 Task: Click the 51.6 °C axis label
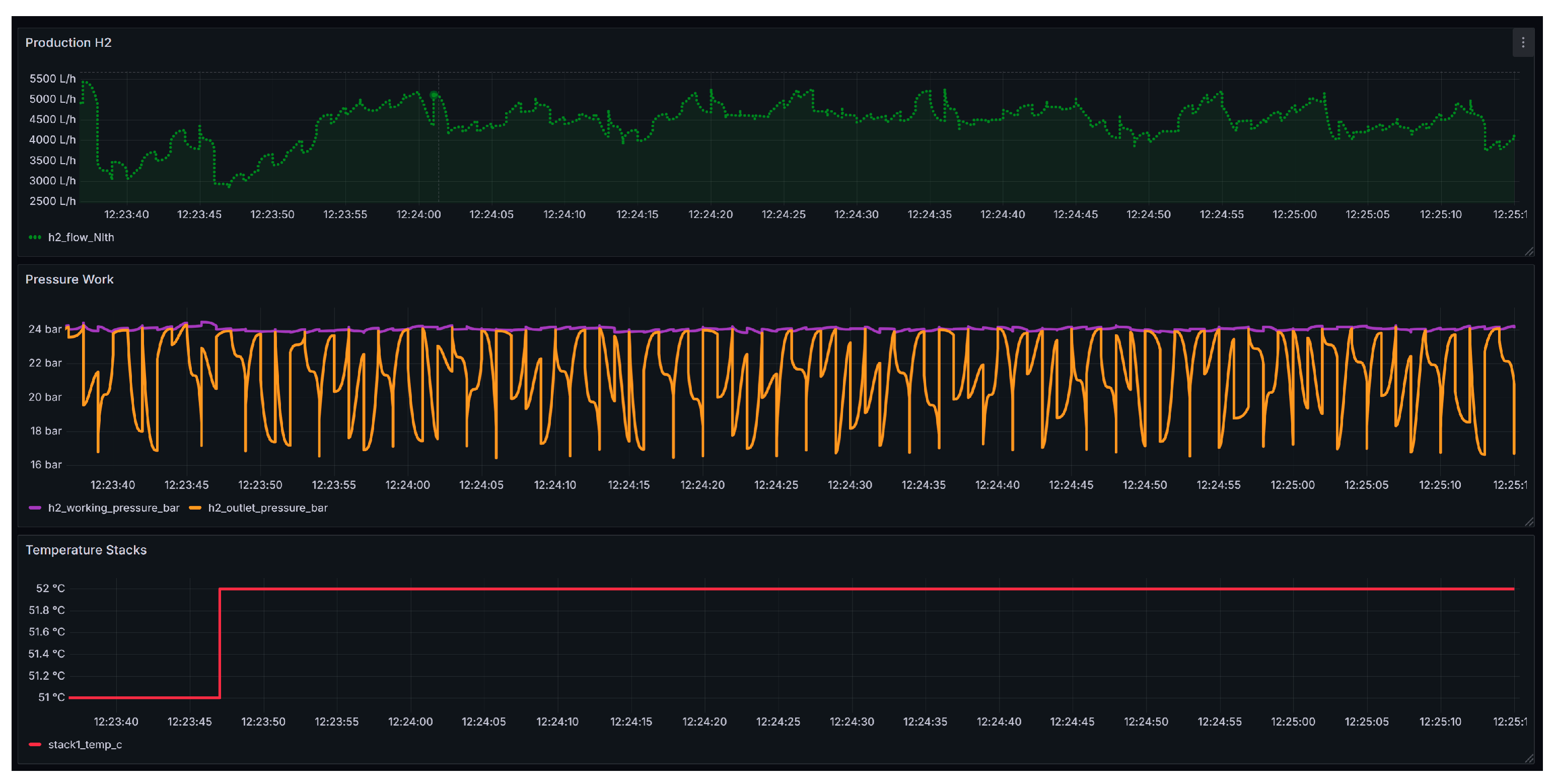[x=46, y=631]
